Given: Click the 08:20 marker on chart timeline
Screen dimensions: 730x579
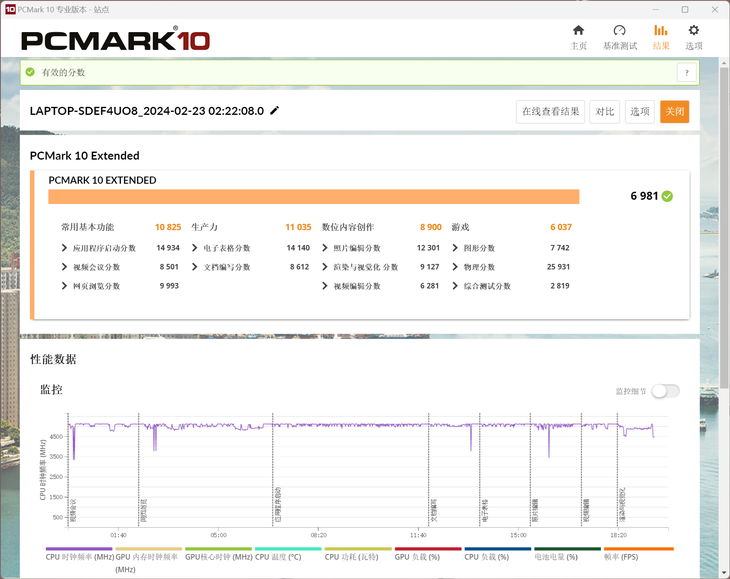Looking at the screenshot, I should tap(318, 535).
